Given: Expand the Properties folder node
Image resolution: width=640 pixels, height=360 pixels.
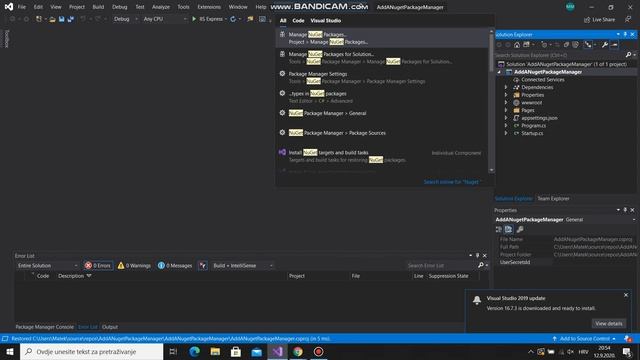Looking at the screenshot, I should 506,95.
